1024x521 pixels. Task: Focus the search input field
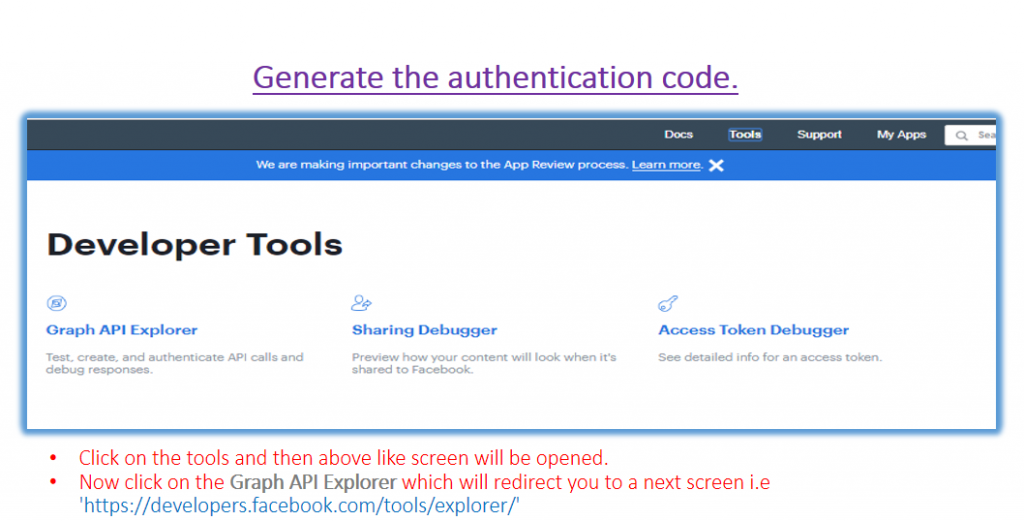970,135
